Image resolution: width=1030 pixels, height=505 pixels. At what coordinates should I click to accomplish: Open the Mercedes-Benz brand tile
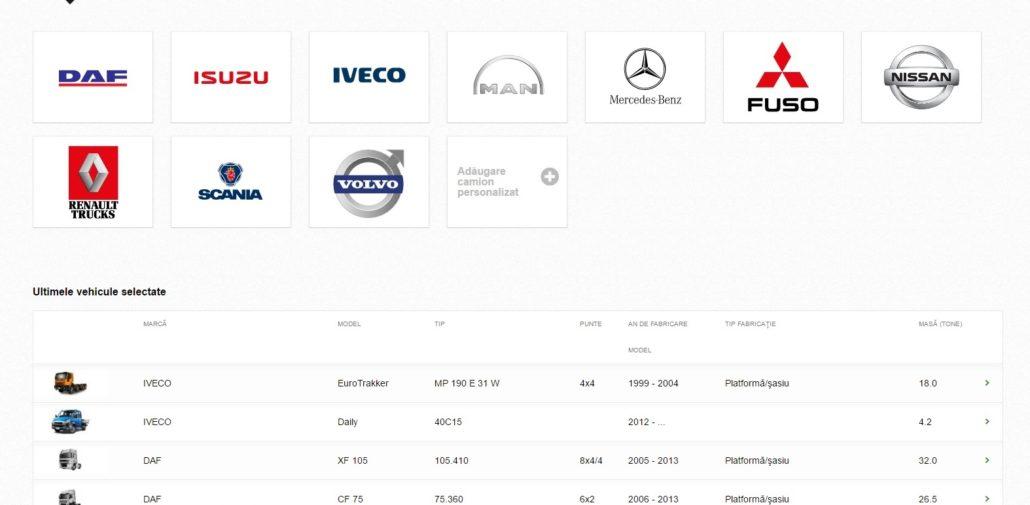(x=645, y=77)
